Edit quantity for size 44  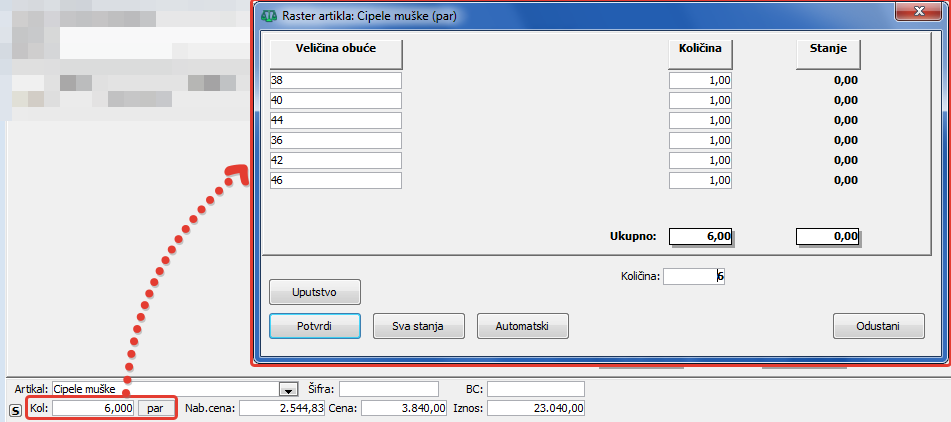pyautogui.click(x=701, y=121)
